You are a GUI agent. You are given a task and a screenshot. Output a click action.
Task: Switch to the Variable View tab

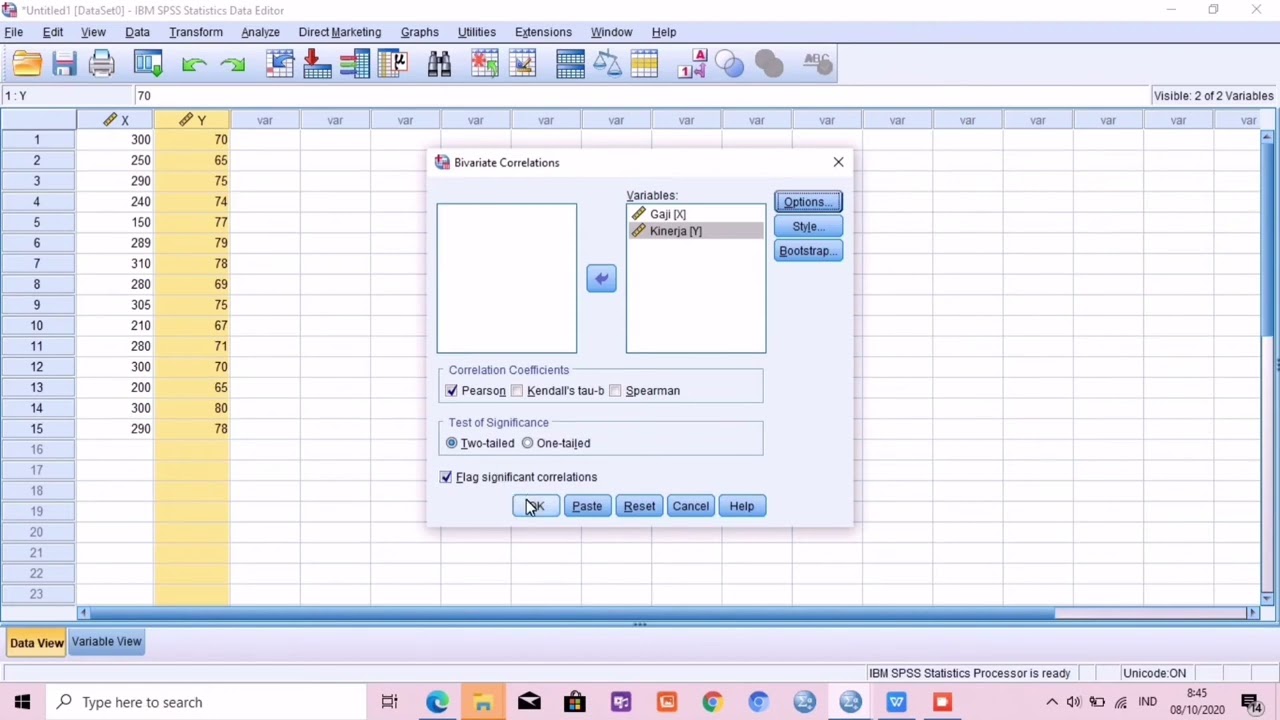point(106,642)
